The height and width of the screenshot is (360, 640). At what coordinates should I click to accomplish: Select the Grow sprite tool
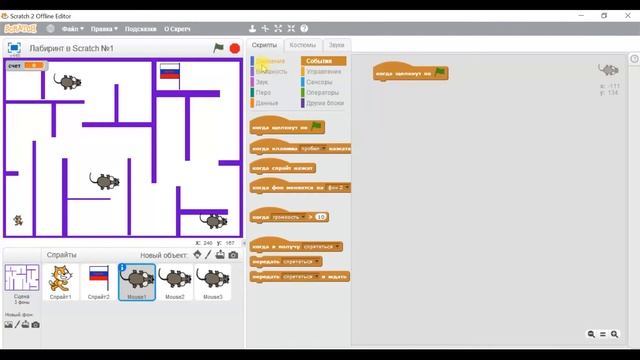(278, 29)
